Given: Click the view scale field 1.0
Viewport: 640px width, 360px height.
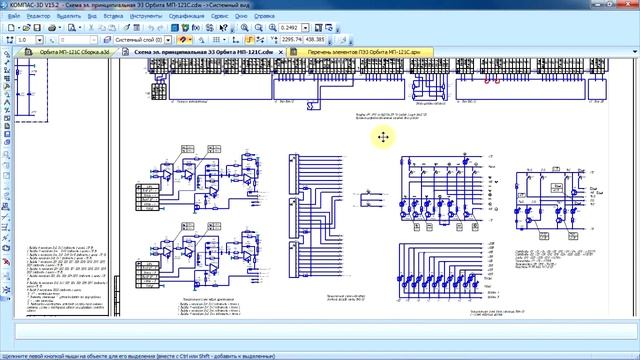Looking at the screenshot, I should point(26,40).
